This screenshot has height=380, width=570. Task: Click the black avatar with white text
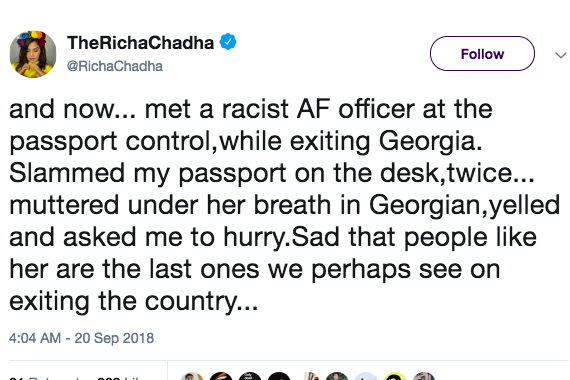tap(250, 376)
